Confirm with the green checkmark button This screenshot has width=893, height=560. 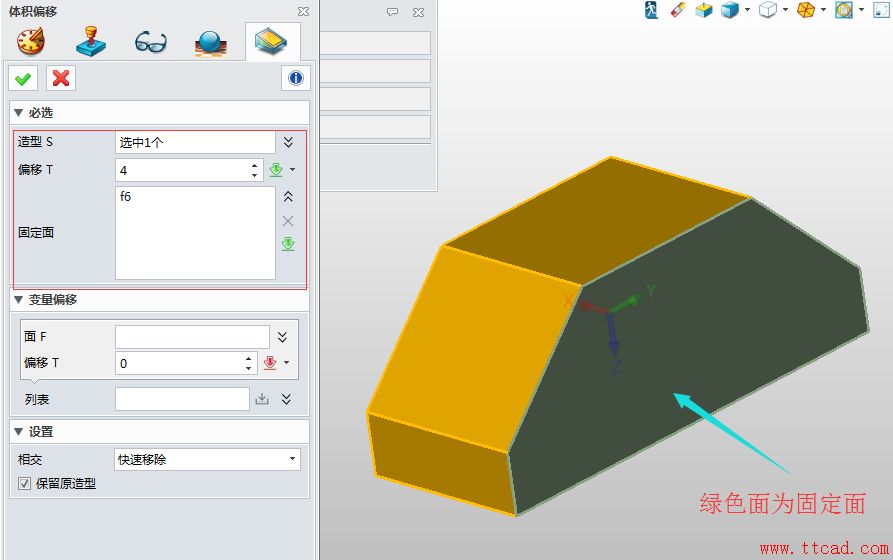pos(23,79)
